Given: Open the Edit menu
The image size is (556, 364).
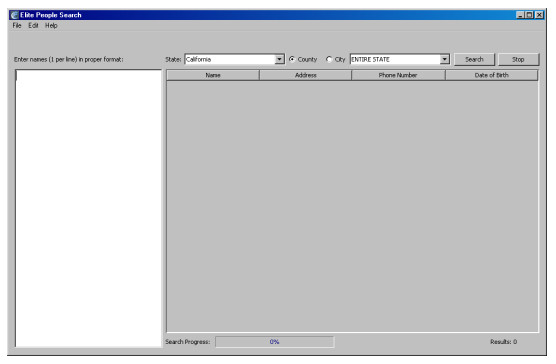Looking at the screenshot, I should point(33,26).
